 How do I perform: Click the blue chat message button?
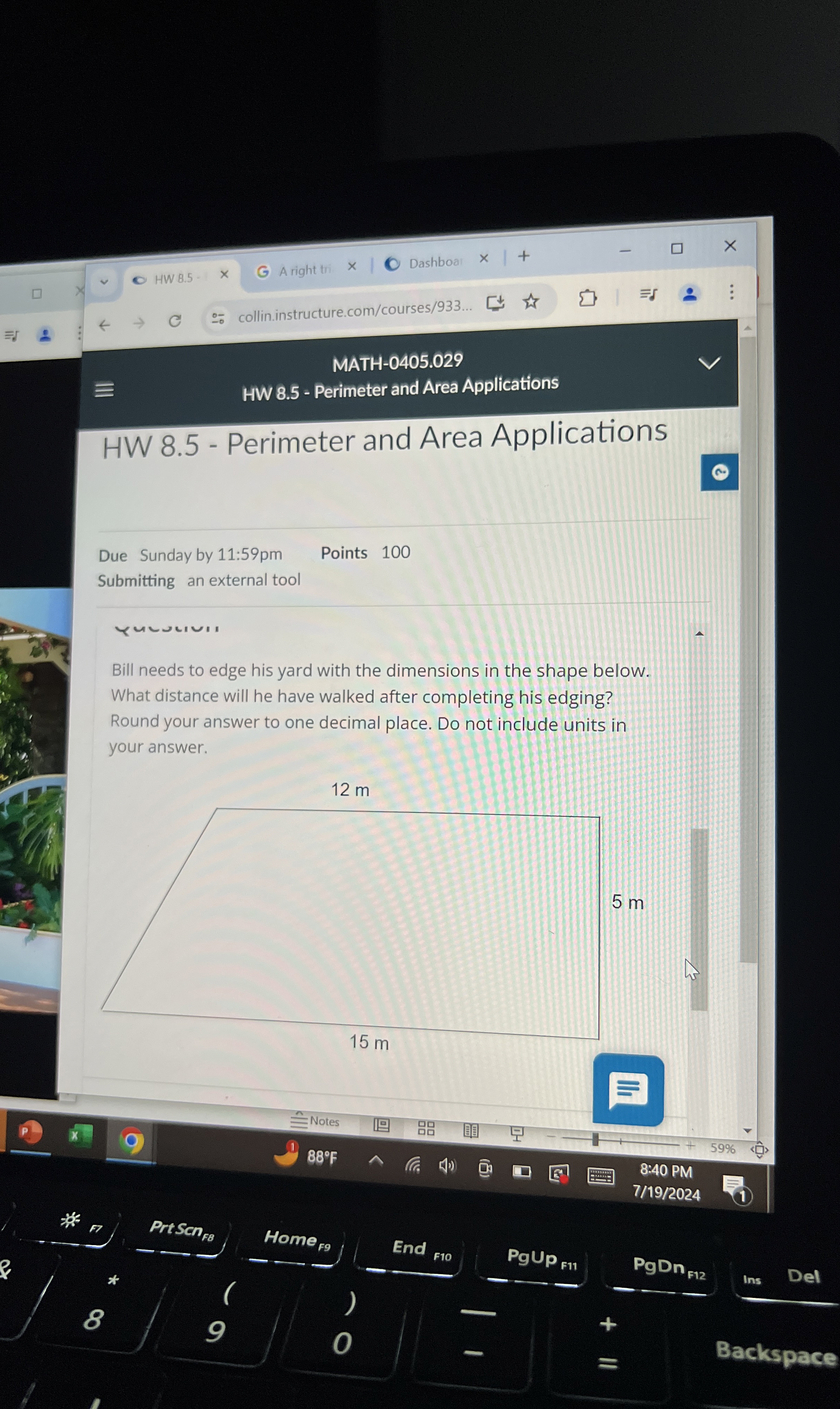(628, 1090)
